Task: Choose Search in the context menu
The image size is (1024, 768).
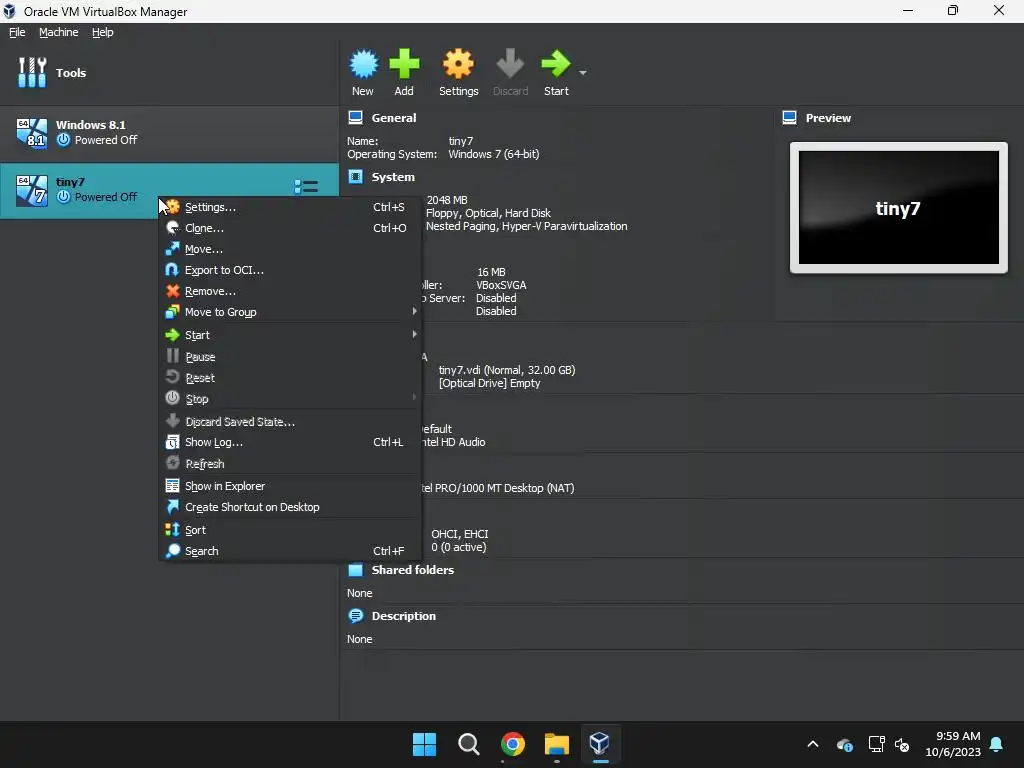Action: (x=289, y=551)
